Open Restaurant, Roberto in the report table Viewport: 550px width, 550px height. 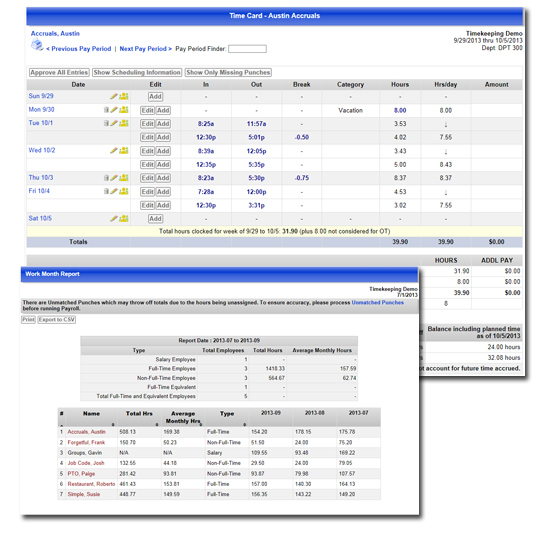click(91, 484)
